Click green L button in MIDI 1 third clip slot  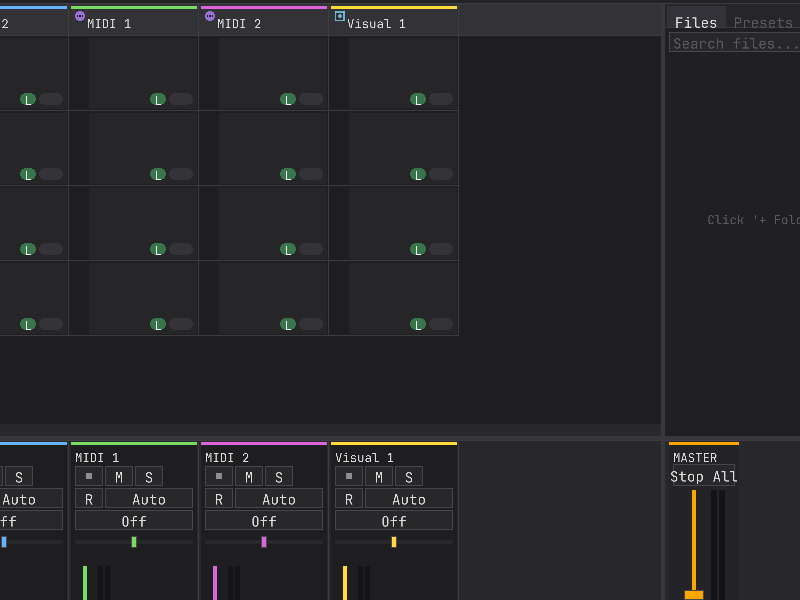pyautogui.click(x=158, y=249)
